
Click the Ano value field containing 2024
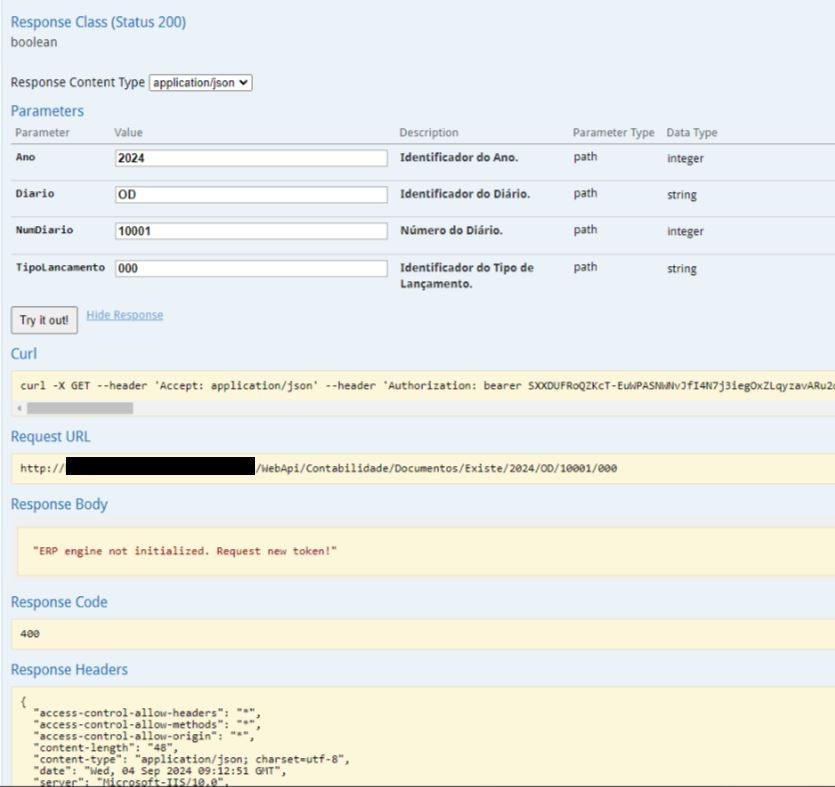(x=251, y=158)
